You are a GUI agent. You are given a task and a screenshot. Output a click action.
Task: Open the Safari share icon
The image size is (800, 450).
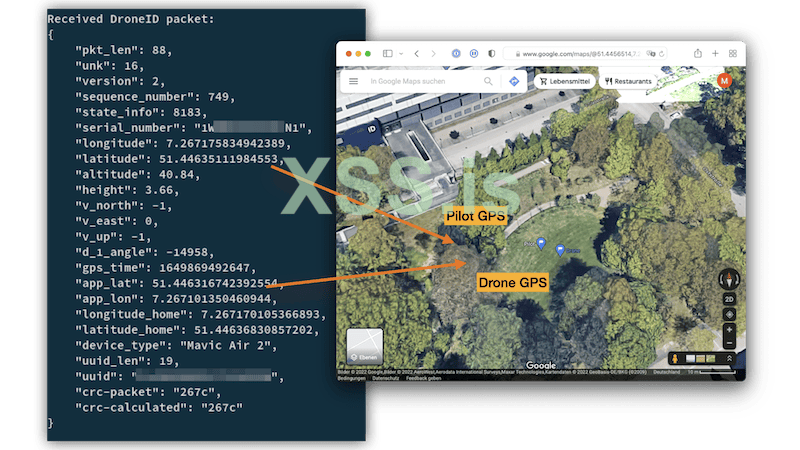(697, 54)
